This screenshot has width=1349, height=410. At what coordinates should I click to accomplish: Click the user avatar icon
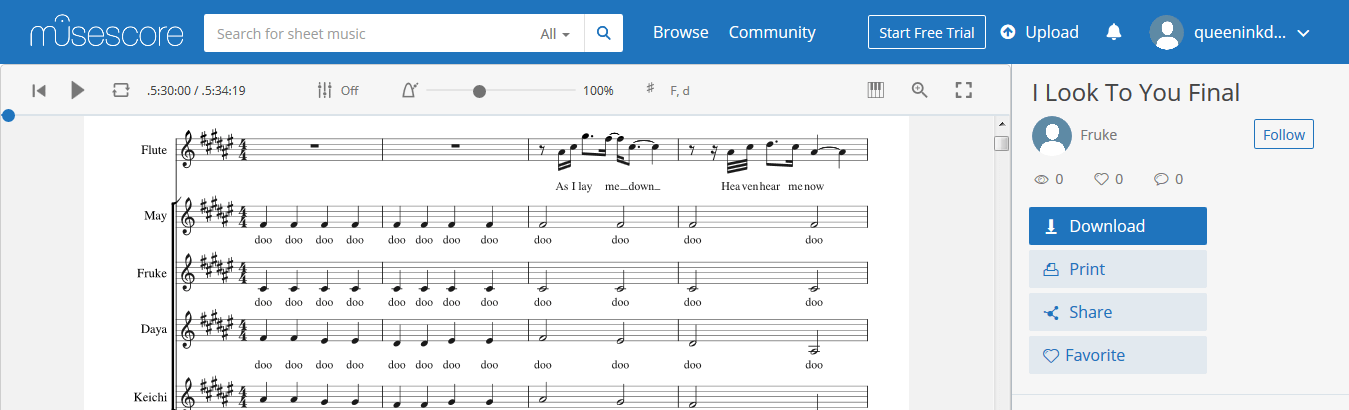point(1167,33)
